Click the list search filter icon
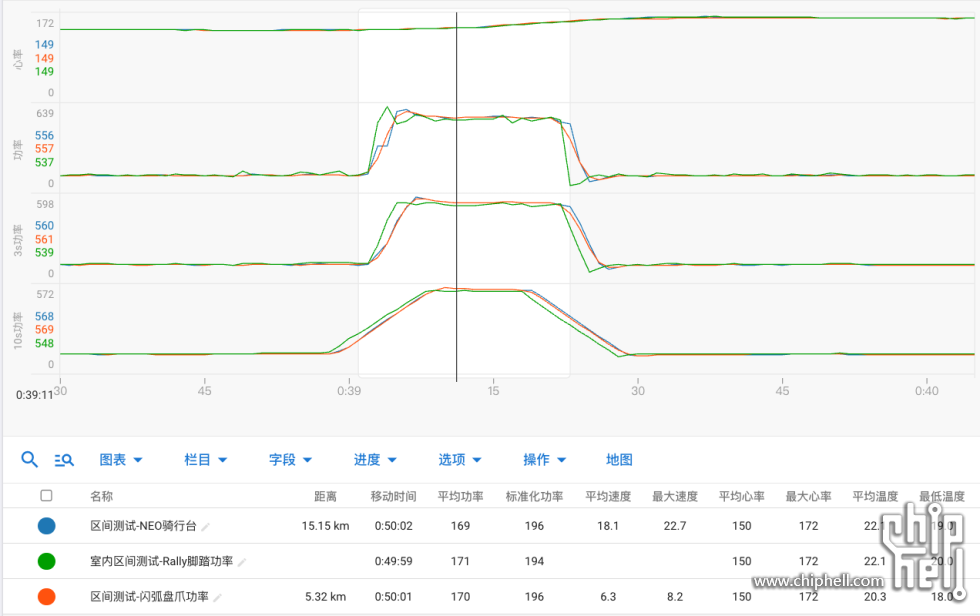Screen dimensions: 980x616 click(x=64, y=460)
